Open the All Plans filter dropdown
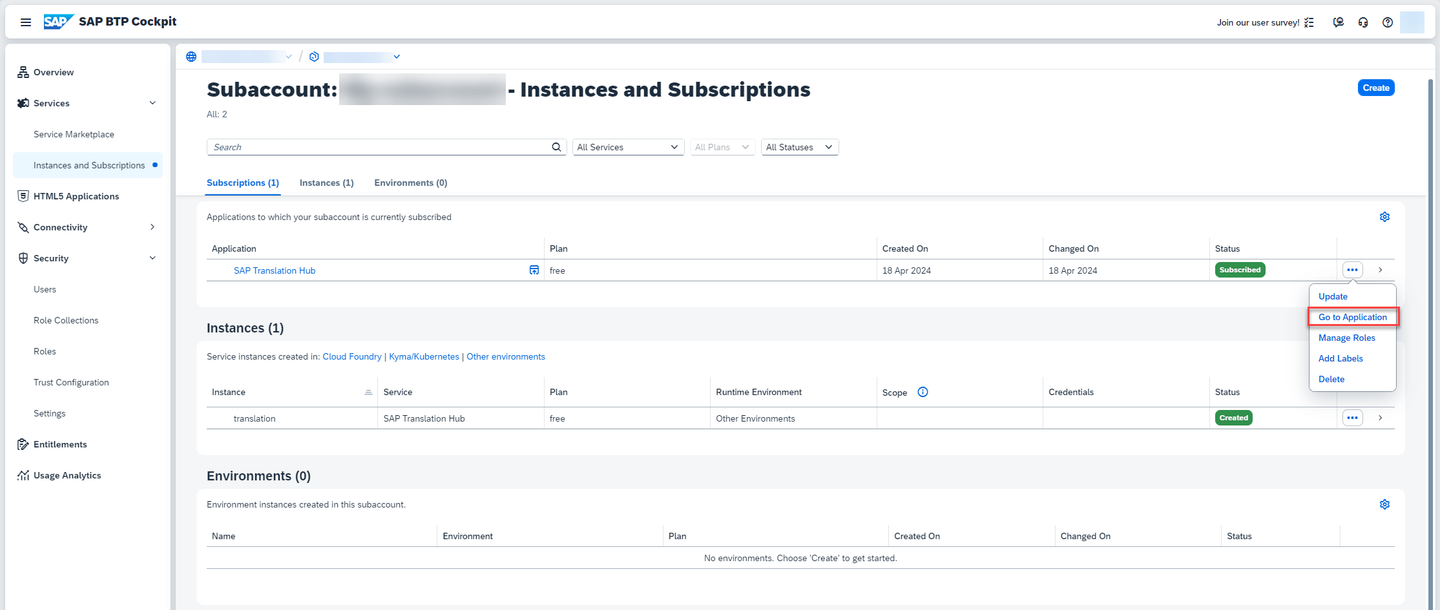Viewport: 1440px width, 610px height. pos(722,147)
